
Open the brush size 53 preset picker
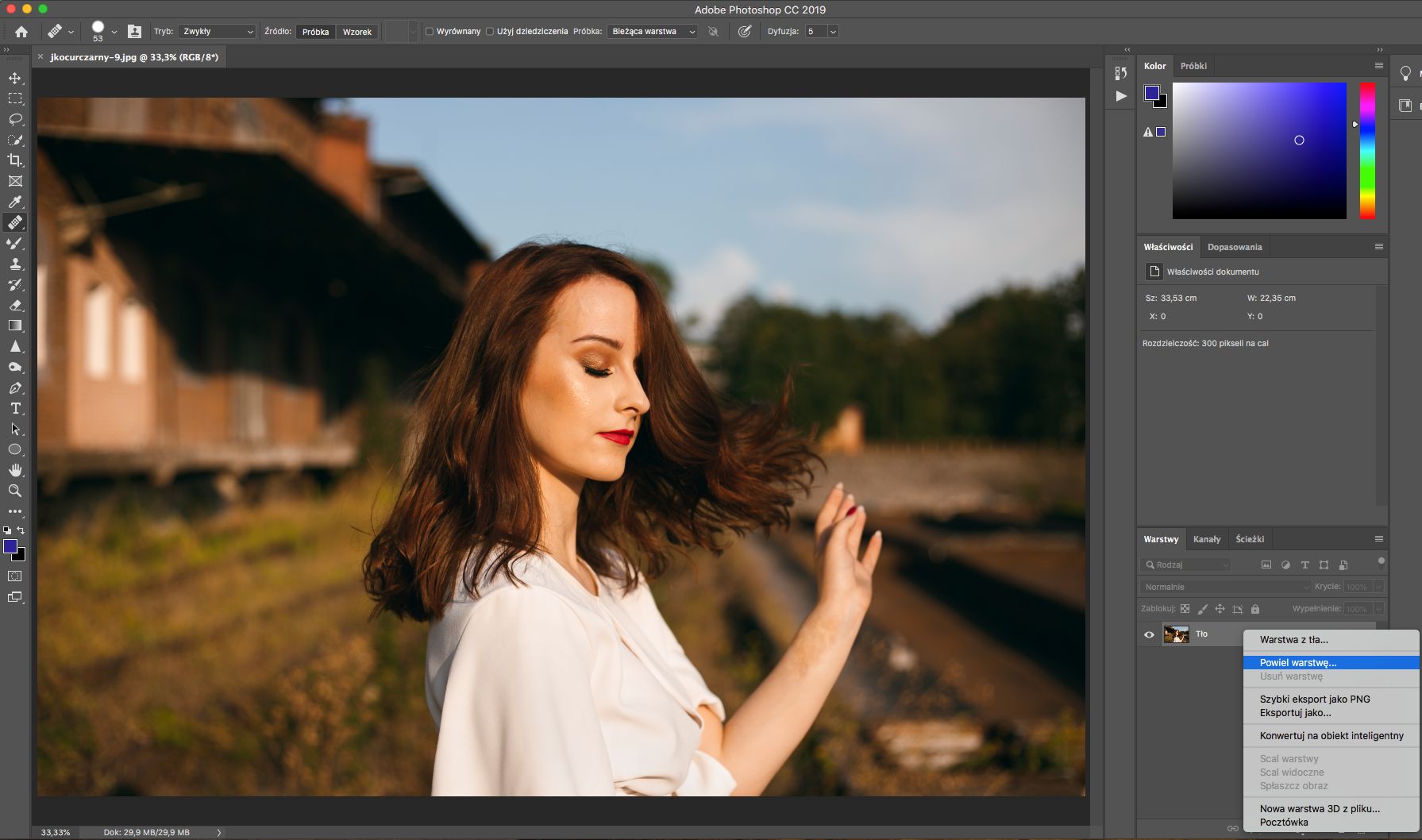(x=114, y=32)
